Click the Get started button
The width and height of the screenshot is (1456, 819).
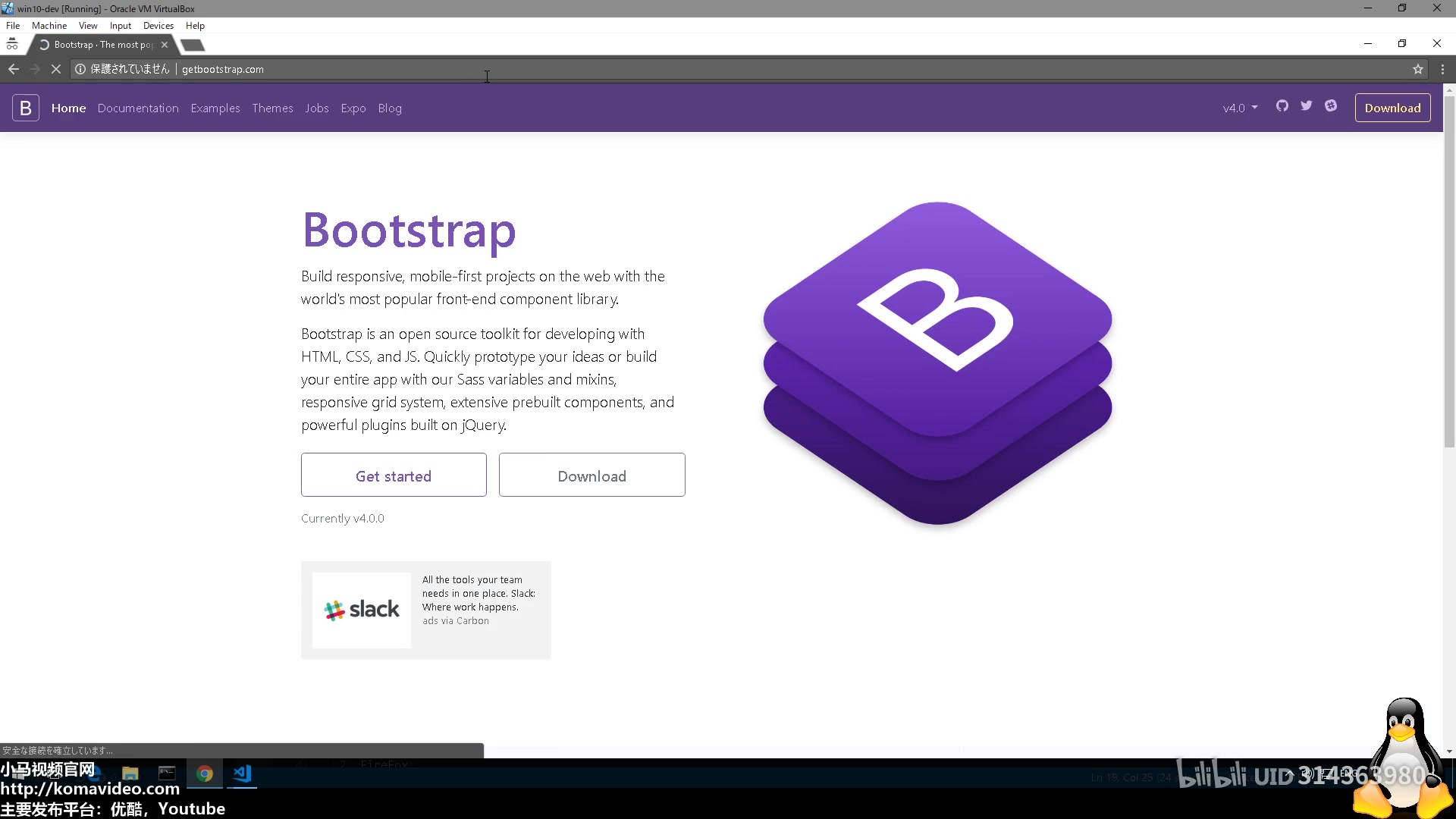tap(394, 475)
